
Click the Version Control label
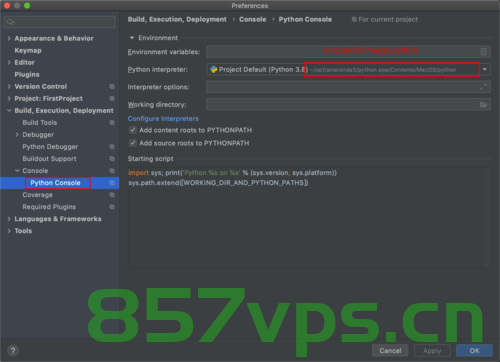pyautogui.click(x=41, y=86)
